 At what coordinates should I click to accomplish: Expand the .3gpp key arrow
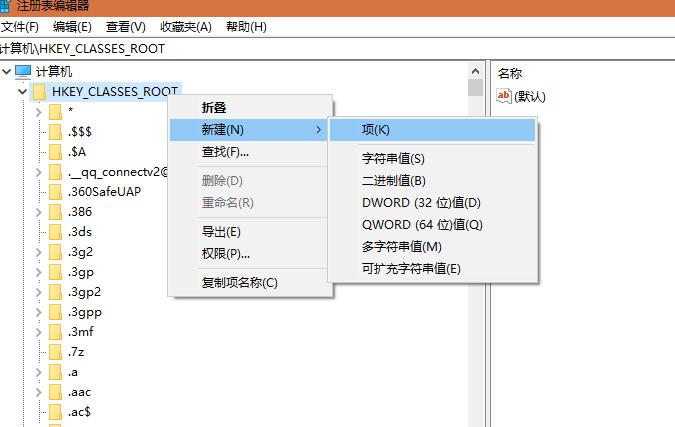39,312
